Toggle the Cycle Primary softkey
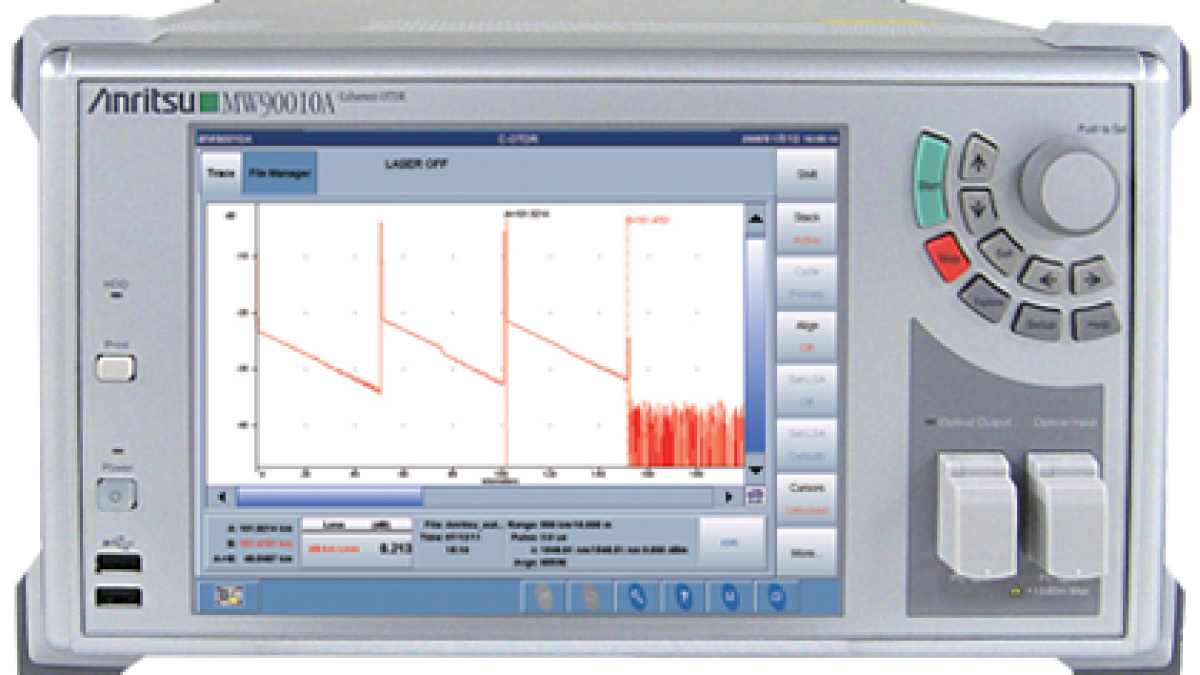The image size is (1200, 675). 805,281
